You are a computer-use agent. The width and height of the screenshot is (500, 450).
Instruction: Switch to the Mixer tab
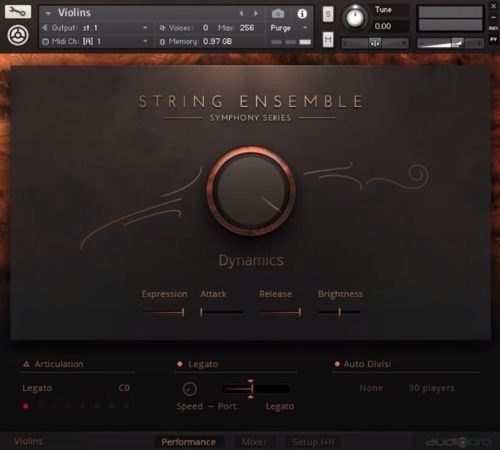(x=254, y=442)
